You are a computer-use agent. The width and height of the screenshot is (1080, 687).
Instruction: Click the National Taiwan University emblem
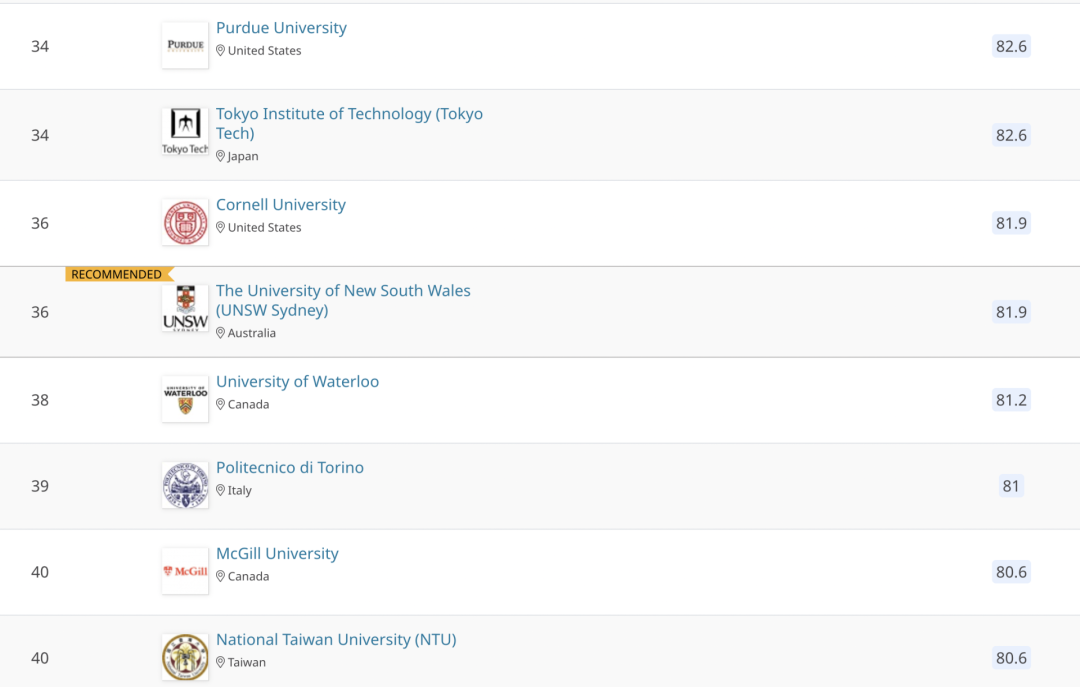point(185,657)
